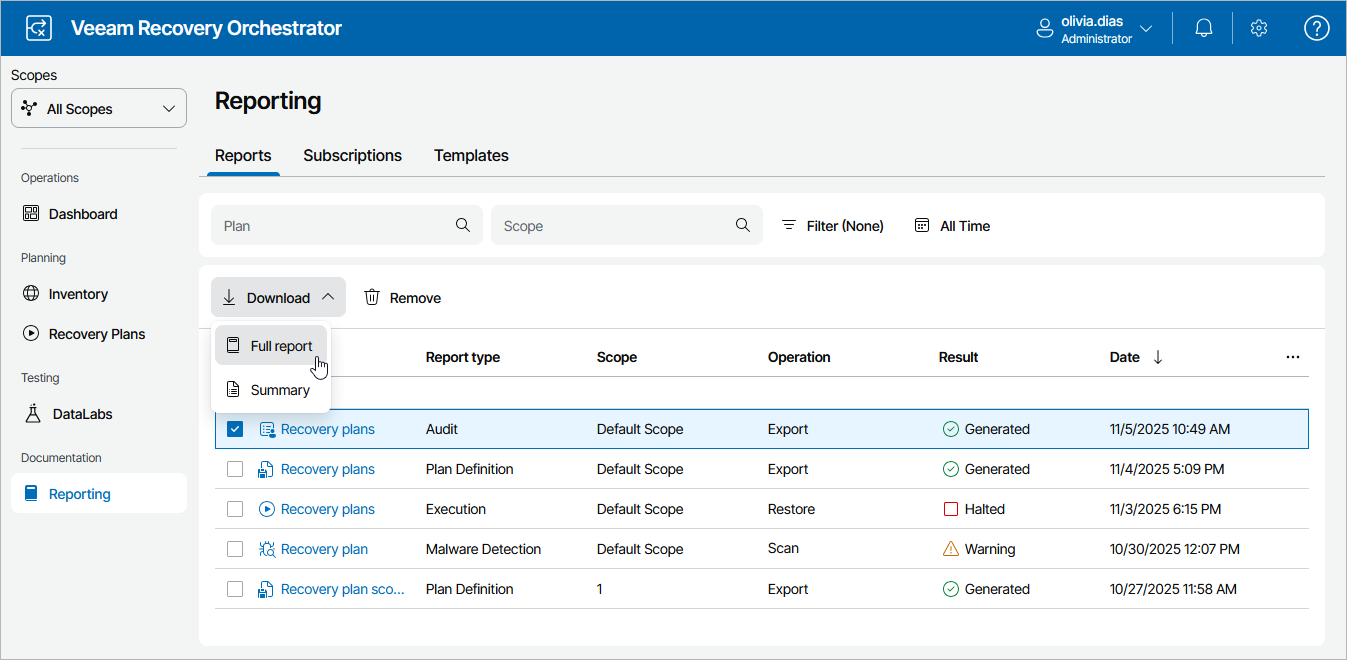The image size is (1347, 660).
Task: Expand the All Scopes dropdown
Action: (99, 109)
